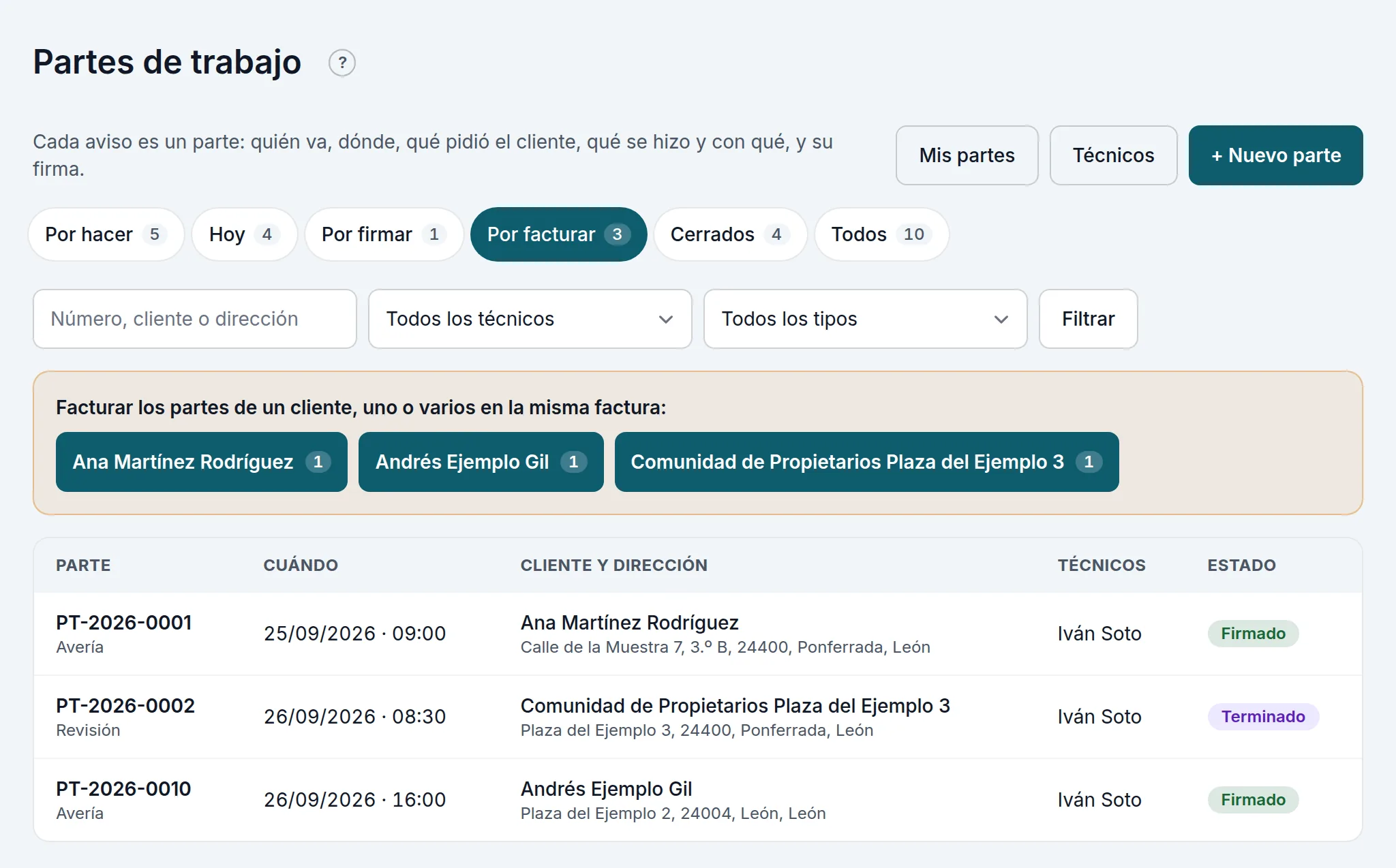
Task: Invoice Comunidad de Propietarios Plaza del Ejemplo 3
Action: coord(866,462)
